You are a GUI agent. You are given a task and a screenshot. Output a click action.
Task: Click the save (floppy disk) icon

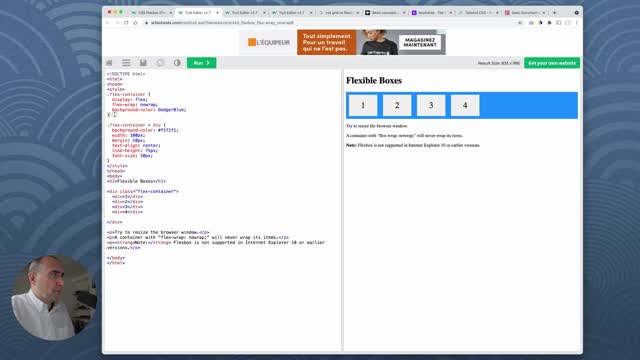point(143,63)
